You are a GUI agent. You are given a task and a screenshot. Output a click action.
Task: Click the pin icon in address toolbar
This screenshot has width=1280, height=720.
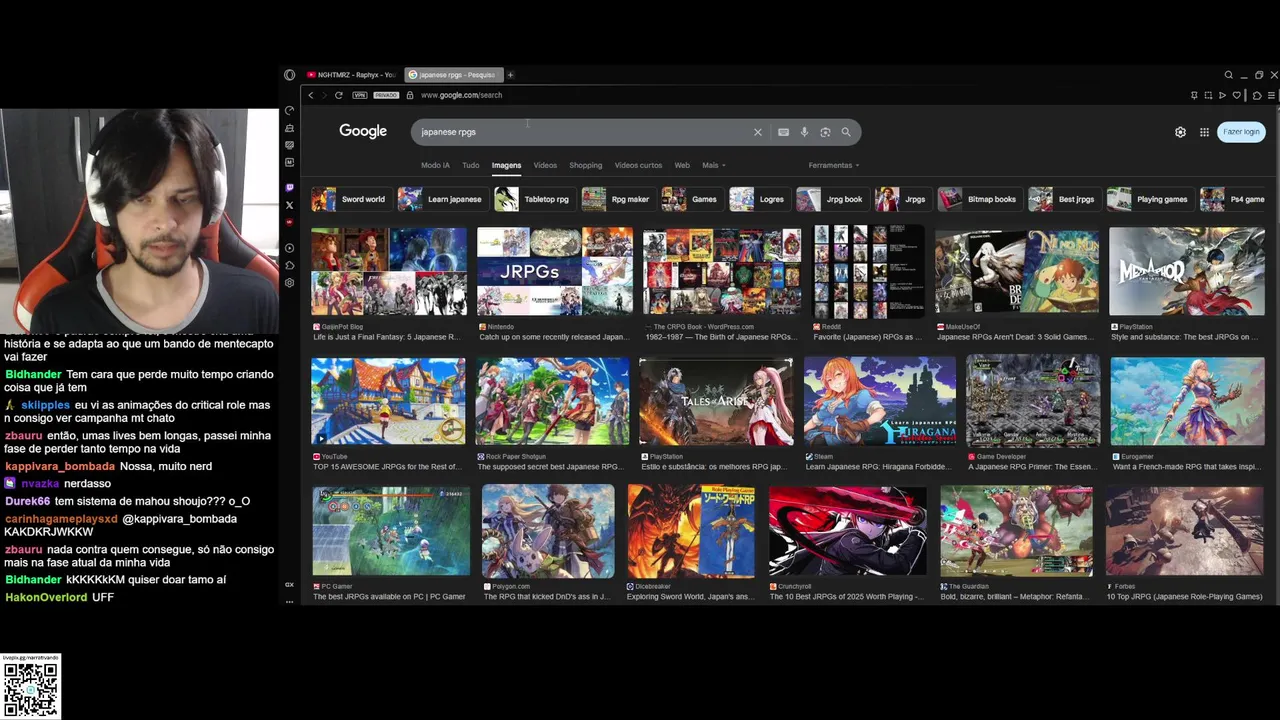[x=1194, y=95]
